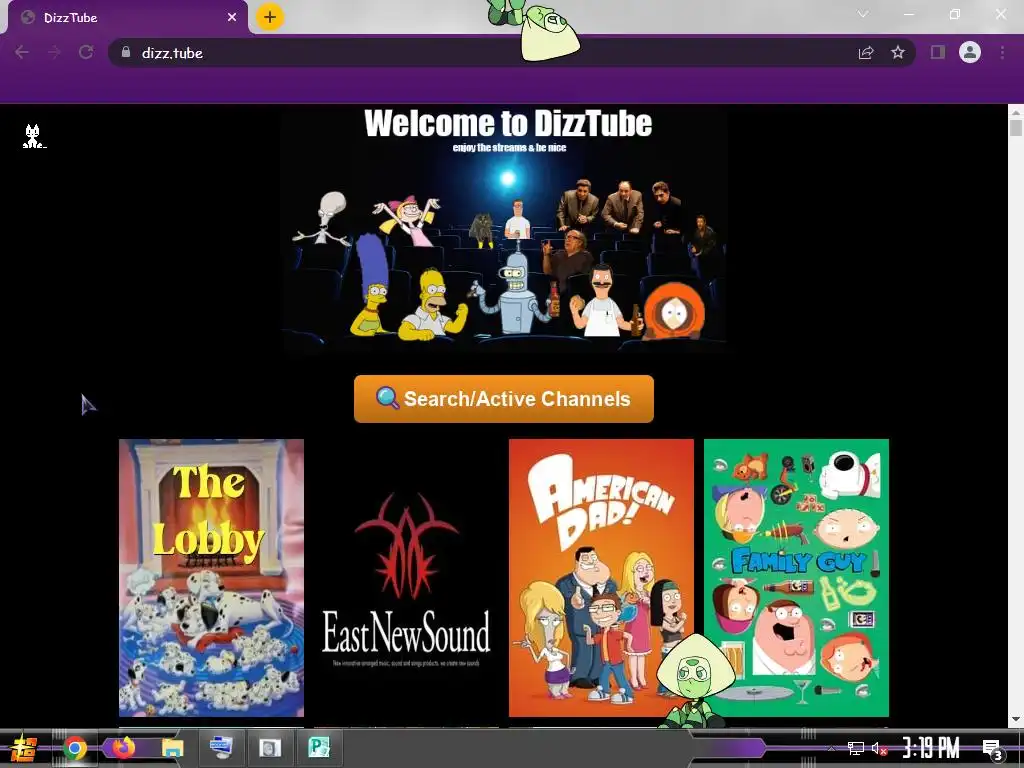The height and width of the screenshot is (768, 1024).
Task: Open the network tray icon
Action: 856,748
